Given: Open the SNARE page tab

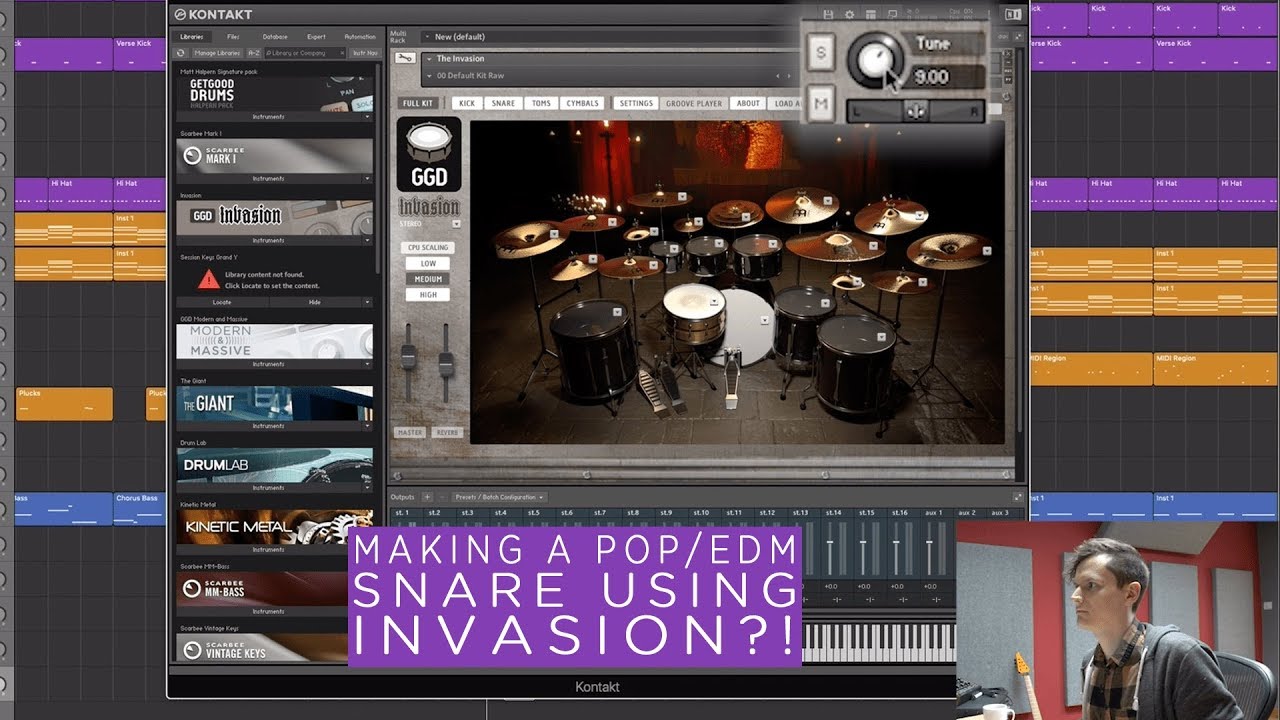Looking at the screenshot, I should click(504, 103).
